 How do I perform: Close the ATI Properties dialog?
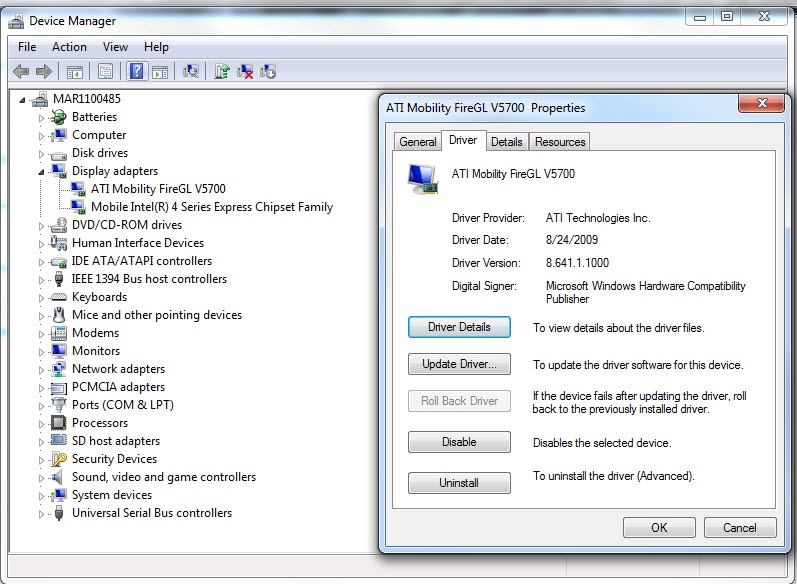(762, 103)
